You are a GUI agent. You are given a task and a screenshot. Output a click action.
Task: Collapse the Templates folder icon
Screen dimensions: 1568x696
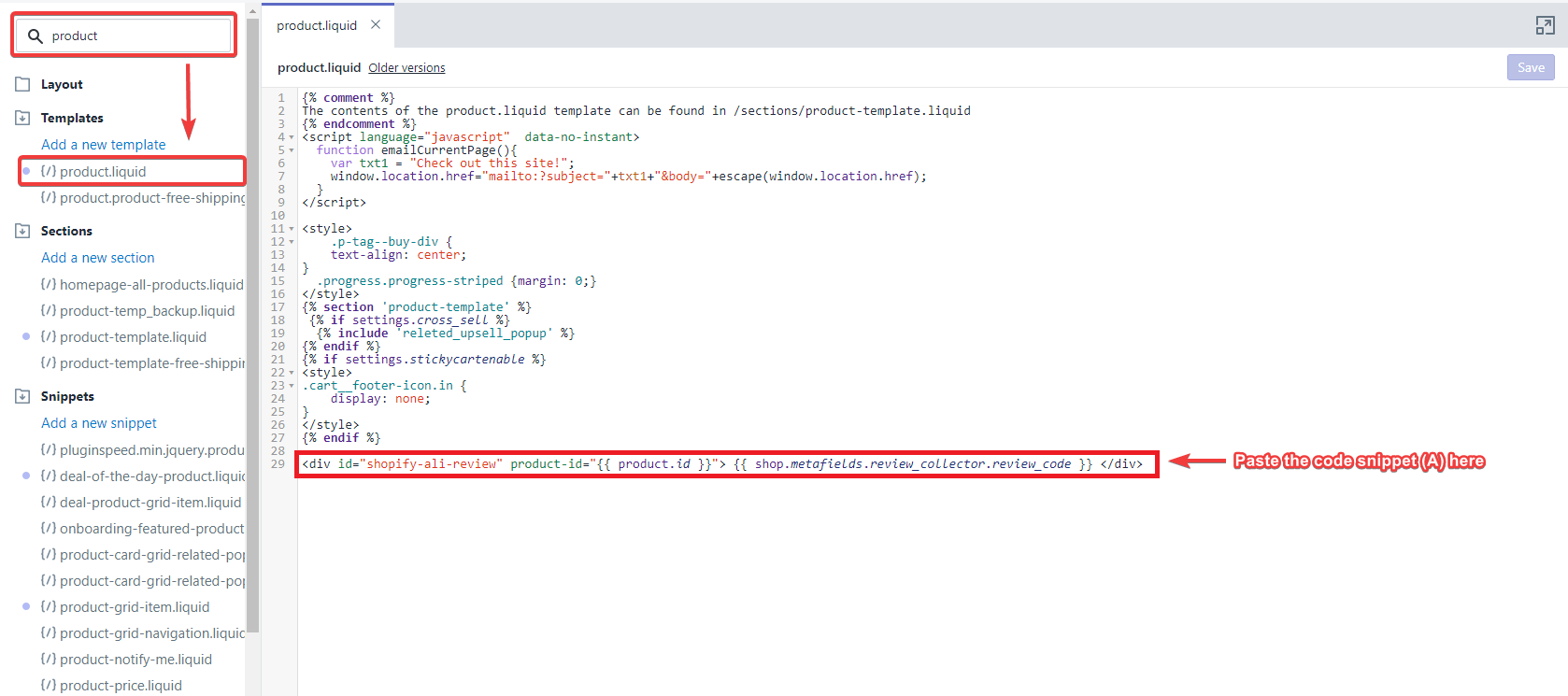pos(22,118)
